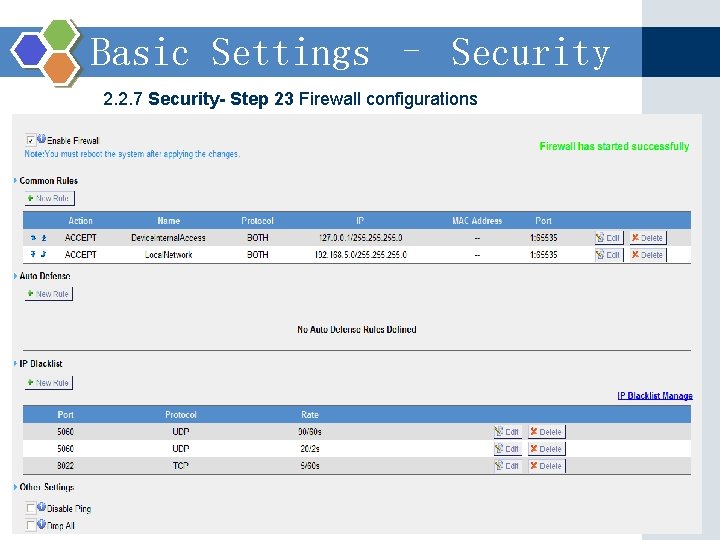Click the Enable Firewall info icon
Viewport: 720px width, 540px height.
coord(41,138)
